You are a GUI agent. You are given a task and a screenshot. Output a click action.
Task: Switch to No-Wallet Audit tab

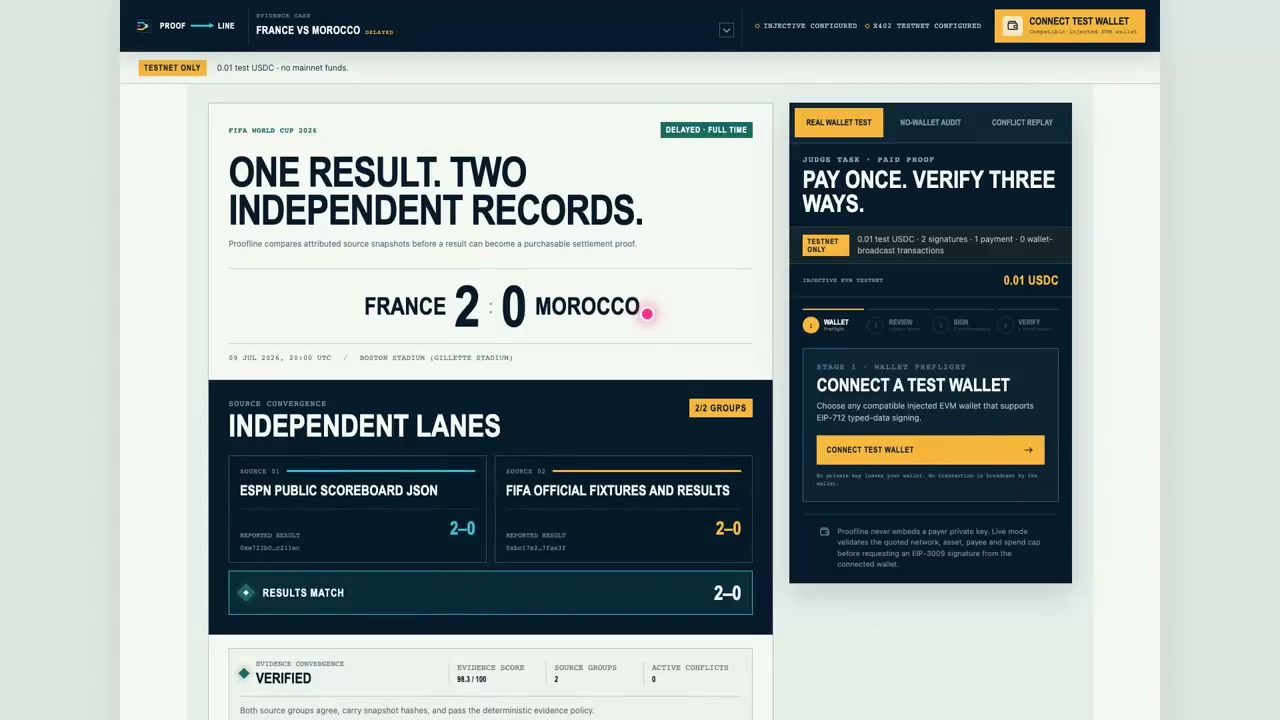[x=930, y=122]
